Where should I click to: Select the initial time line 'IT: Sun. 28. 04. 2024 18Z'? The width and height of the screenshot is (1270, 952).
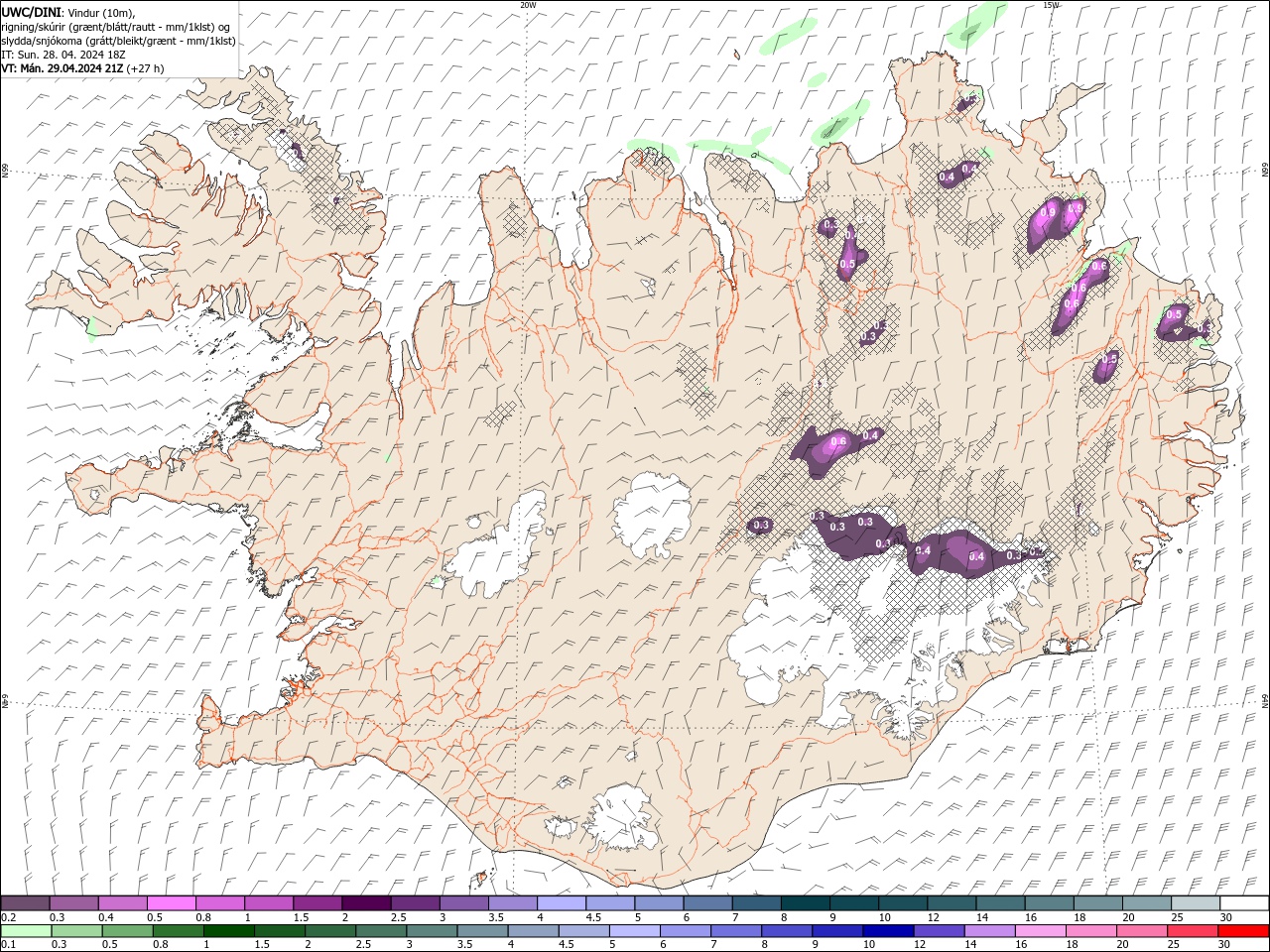(63, 55)
